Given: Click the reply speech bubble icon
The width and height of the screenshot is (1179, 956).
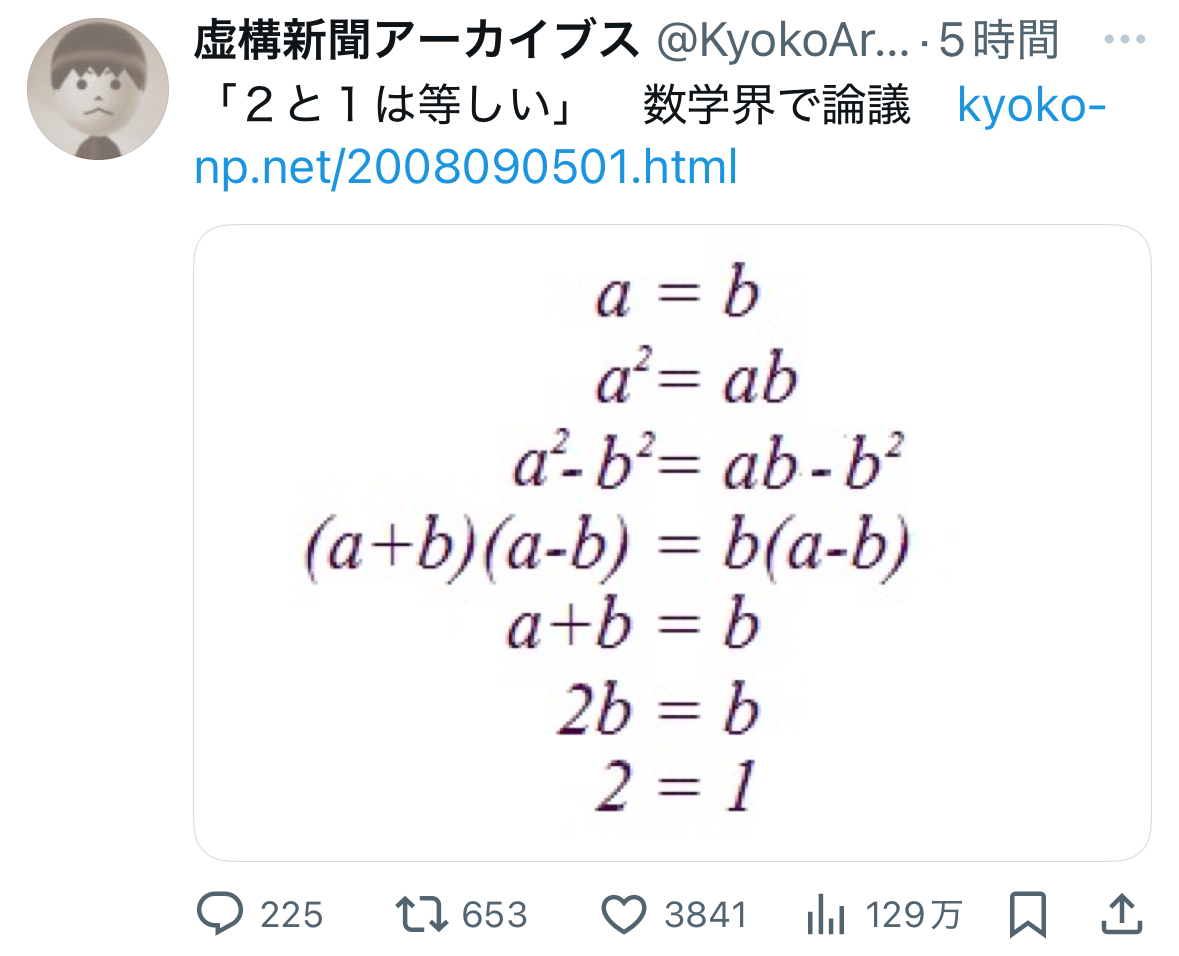Looking at the screenshot, I should click(219, 912).
